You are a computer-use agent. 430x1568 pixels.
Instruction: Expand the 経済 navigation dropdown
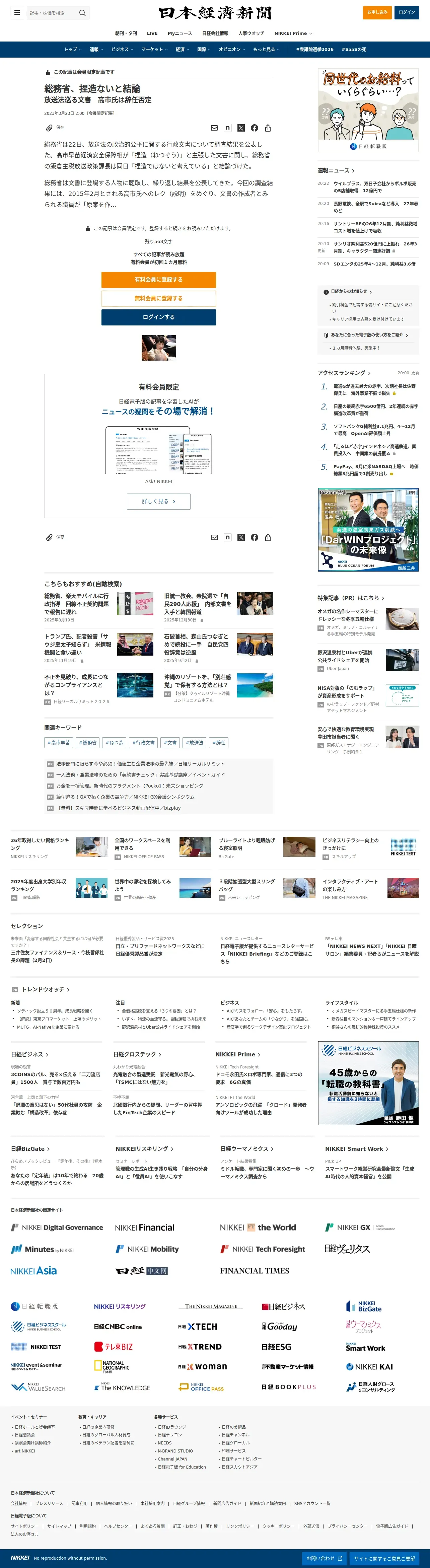tap(183, 49)
